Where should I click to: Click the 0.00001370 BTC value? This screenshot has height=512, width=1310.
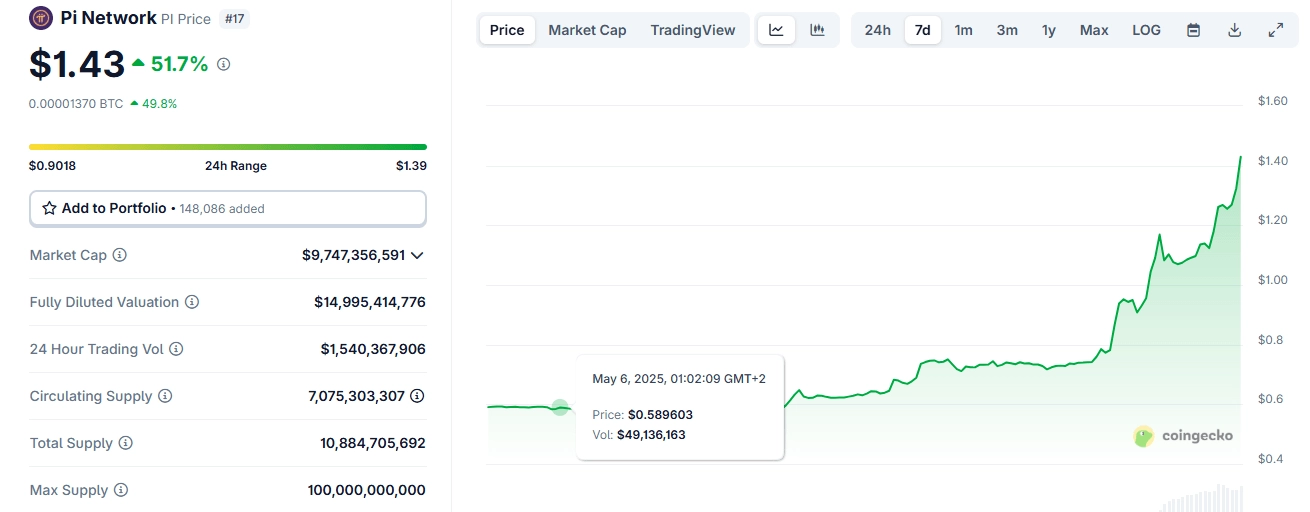click(x=76, y=103)
